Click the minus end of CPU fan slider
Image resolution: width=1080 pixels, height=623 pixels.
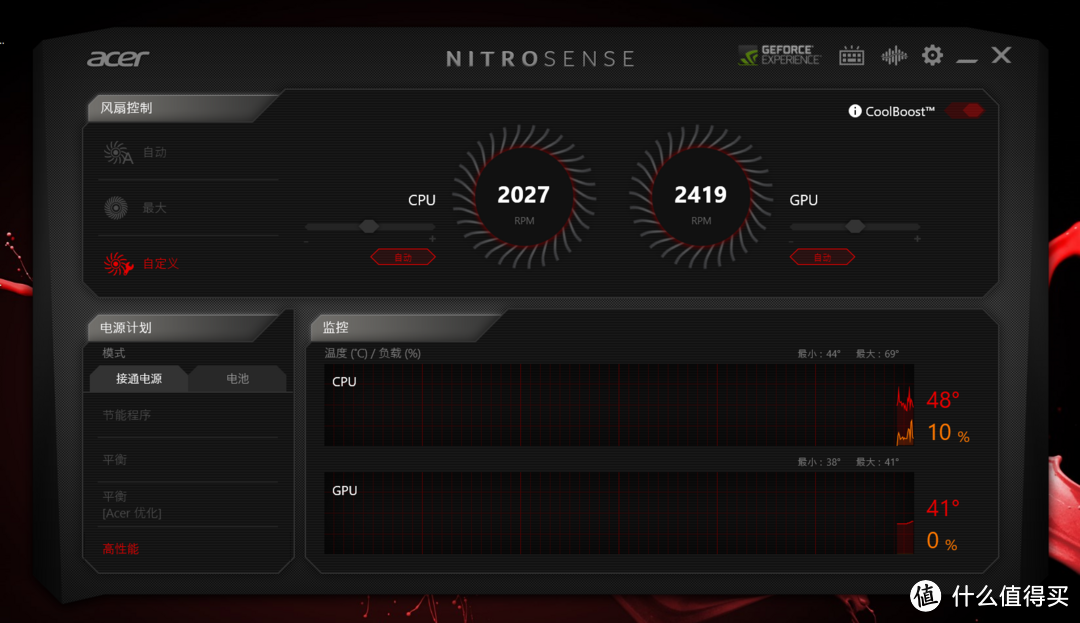[307, 241]
